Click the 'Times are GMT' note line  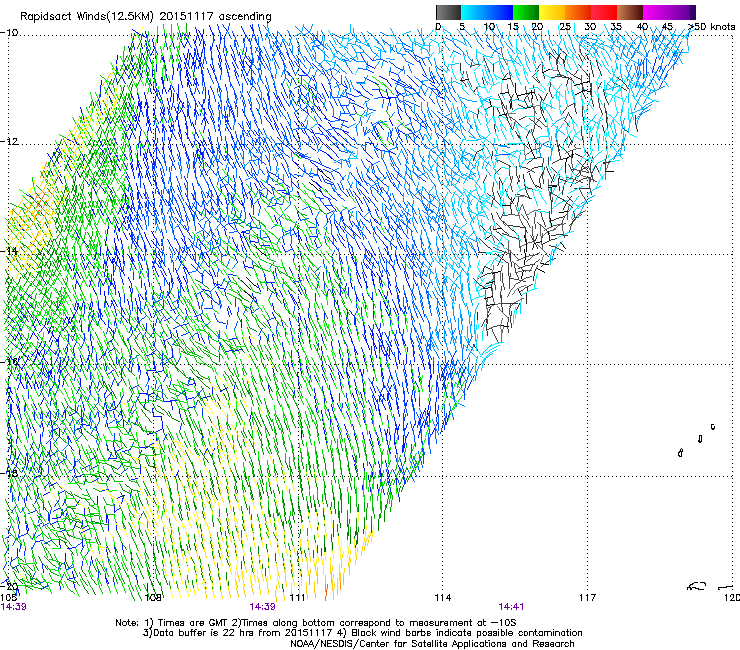point(316,623)
